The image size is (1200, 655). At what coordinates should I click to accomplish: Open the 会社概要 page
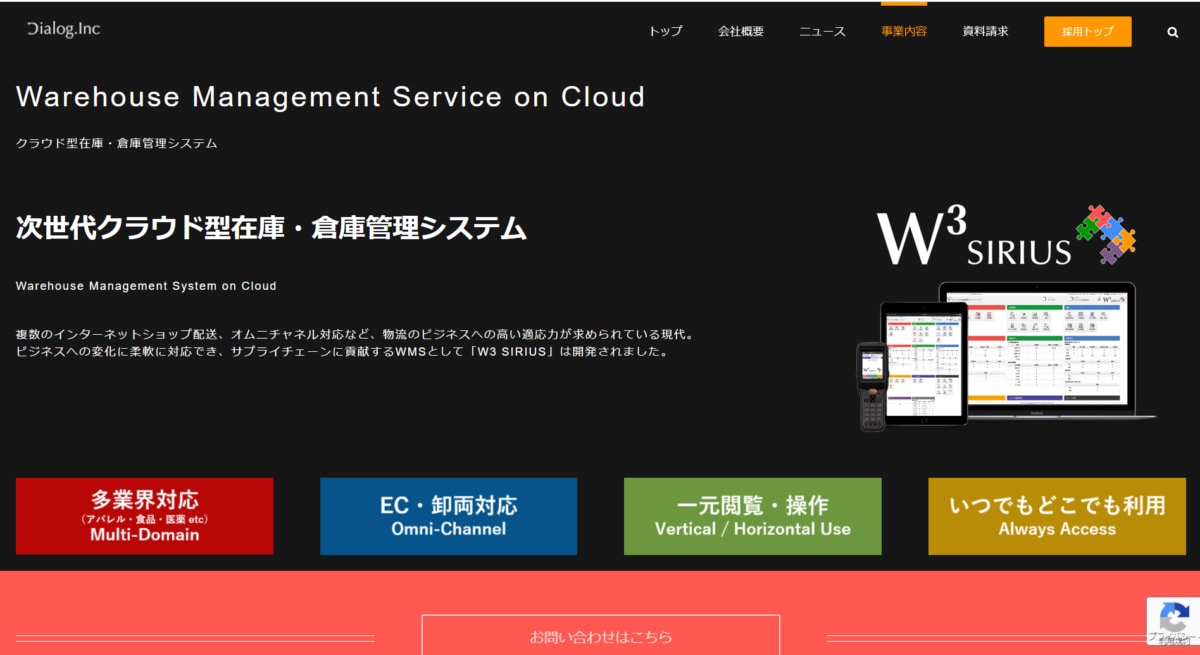coord(741,31)
